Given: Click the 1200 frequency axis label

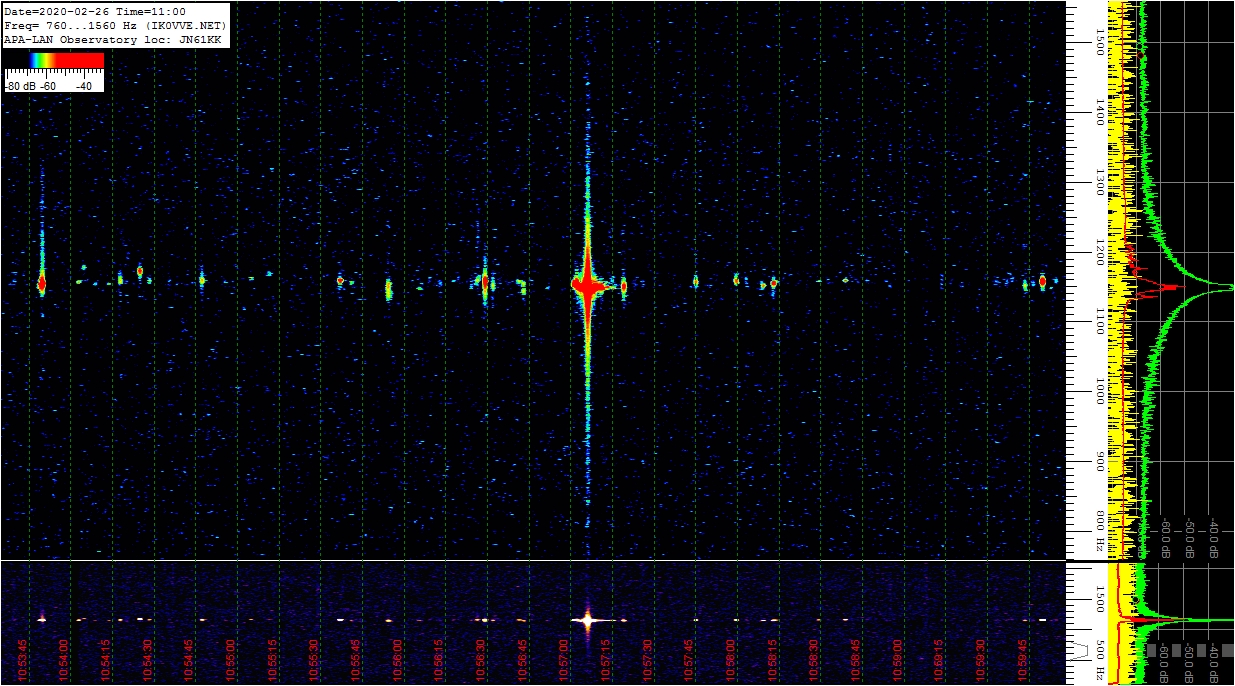Looking at the screenshot, I should pos(1100,252).
